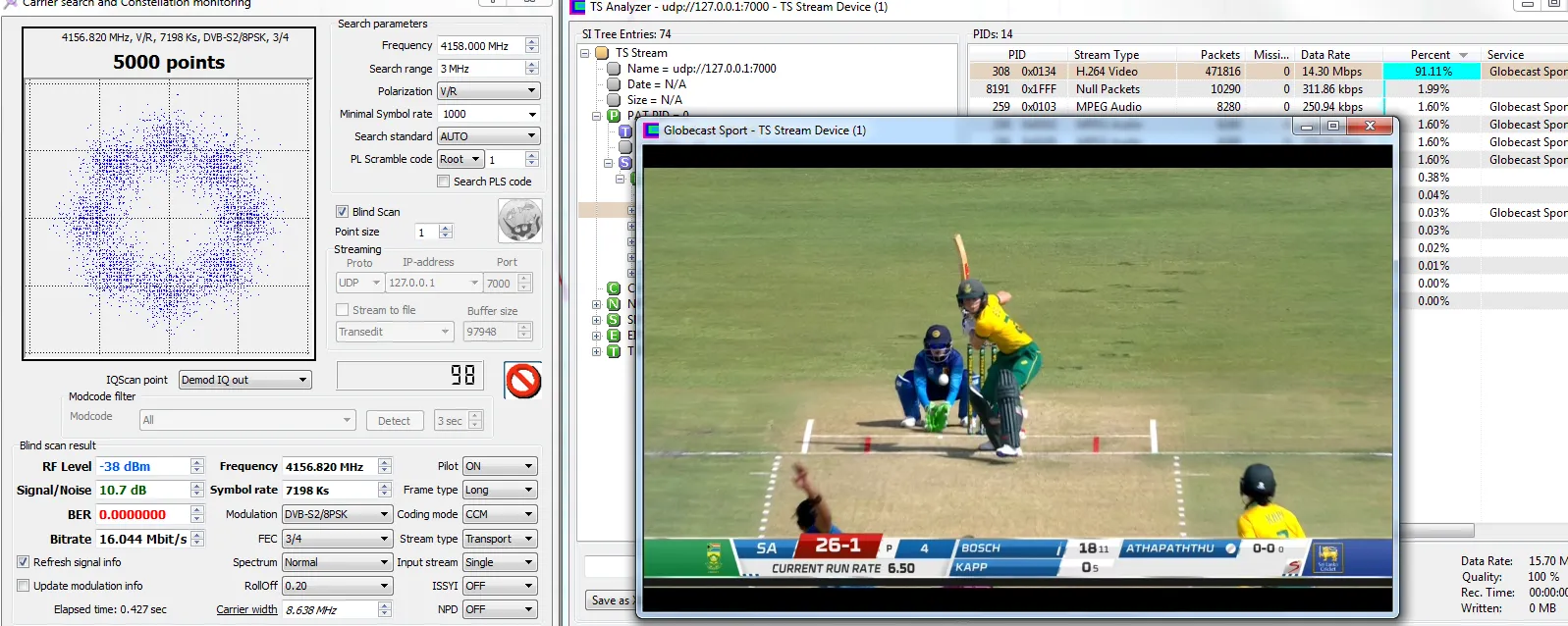Sort by the Percent column header
The width and height of the screenshot is (1568, 626).
tap(1430, 55)
